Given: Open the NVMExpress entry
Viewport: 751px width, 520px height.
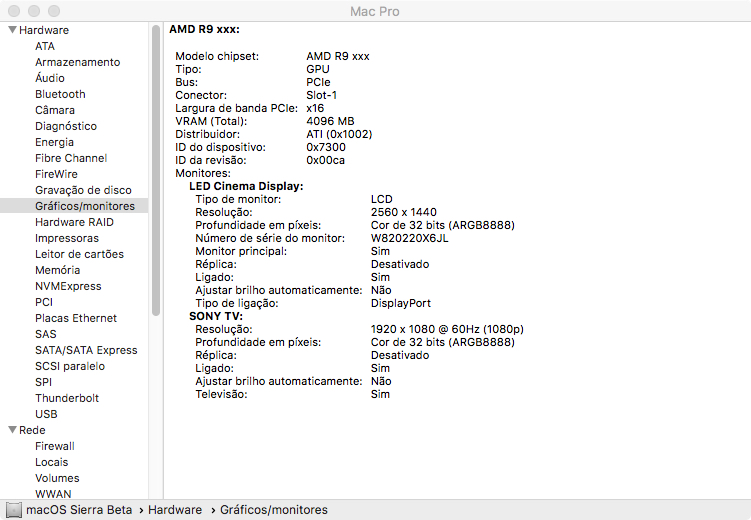Looking at the screenshot, I should tap(68, 286).
